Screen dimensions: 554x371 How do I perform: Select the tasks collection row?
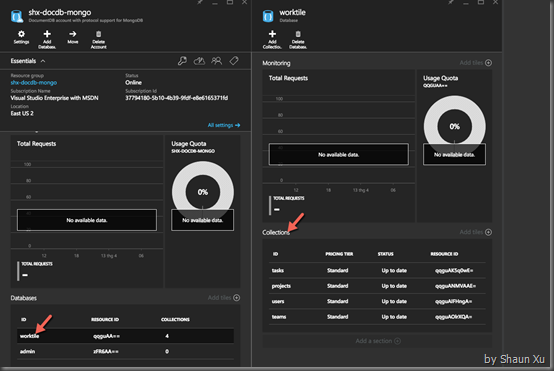[377, 271]
